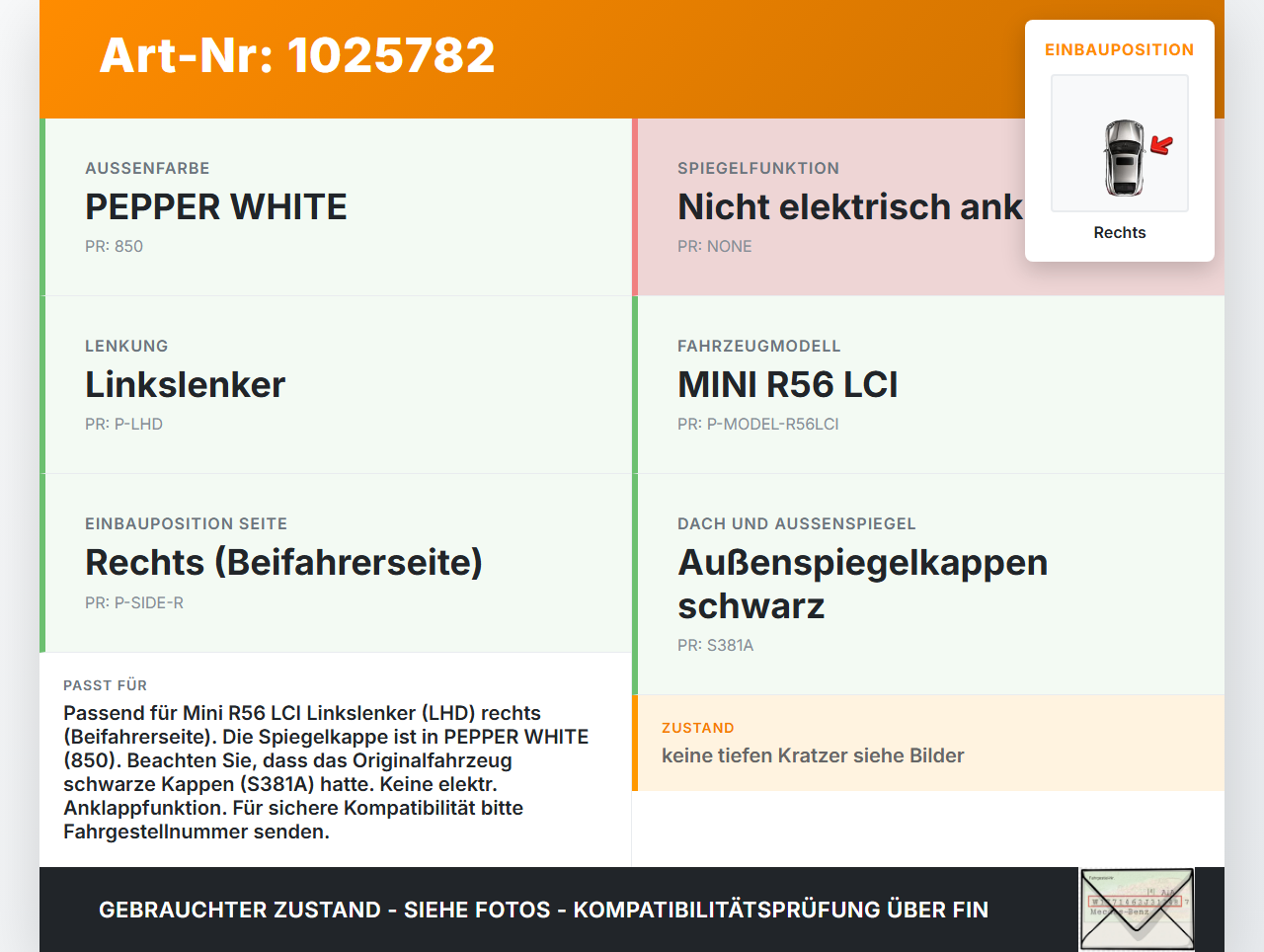Select Rechts (Beifahrerseite) position card

pos(336,563)
